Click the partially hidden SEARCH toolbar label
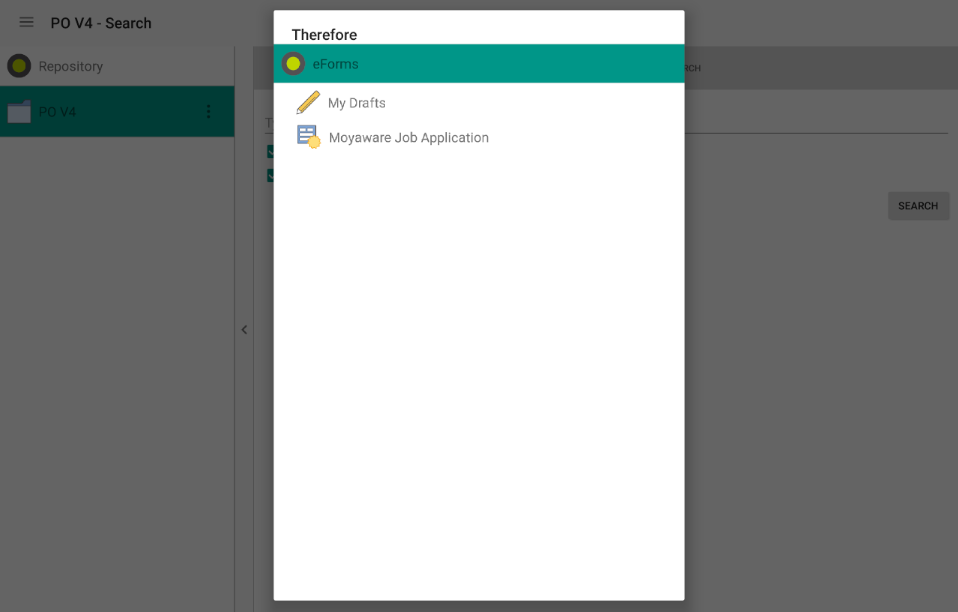The width and height of the screenshot is (958, 612). pos(689,67)
